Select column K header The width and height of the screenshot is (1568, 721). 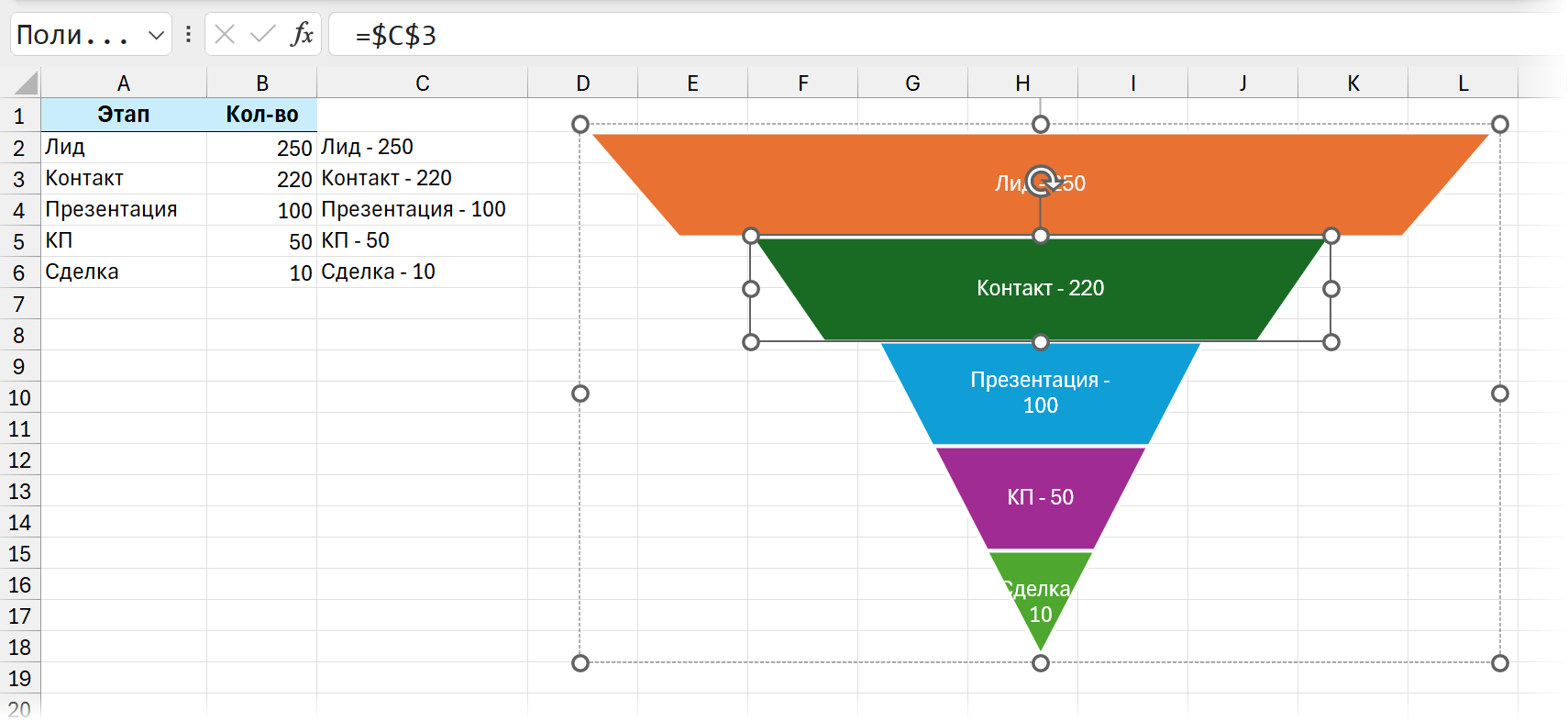(1353, 83)
